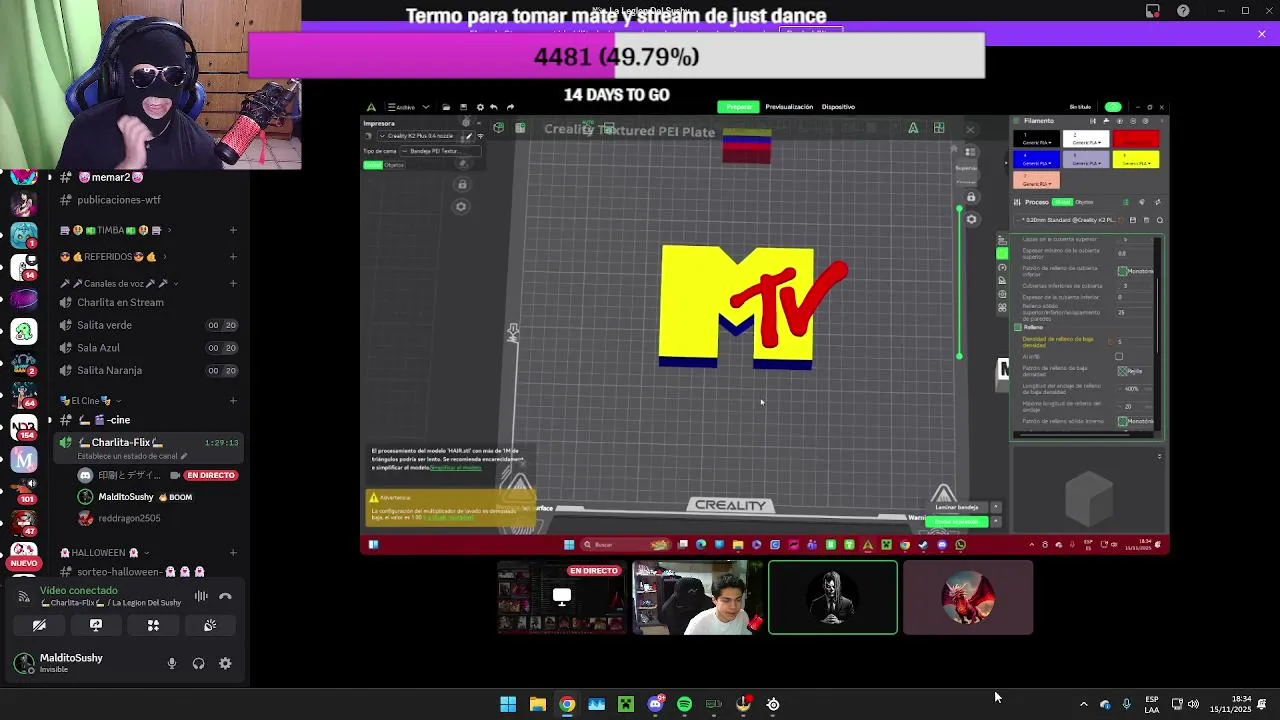The height and width of the screenshot is (720, 1280).
Task: Collapse the TIMBA category
Action: coord(116,230)
